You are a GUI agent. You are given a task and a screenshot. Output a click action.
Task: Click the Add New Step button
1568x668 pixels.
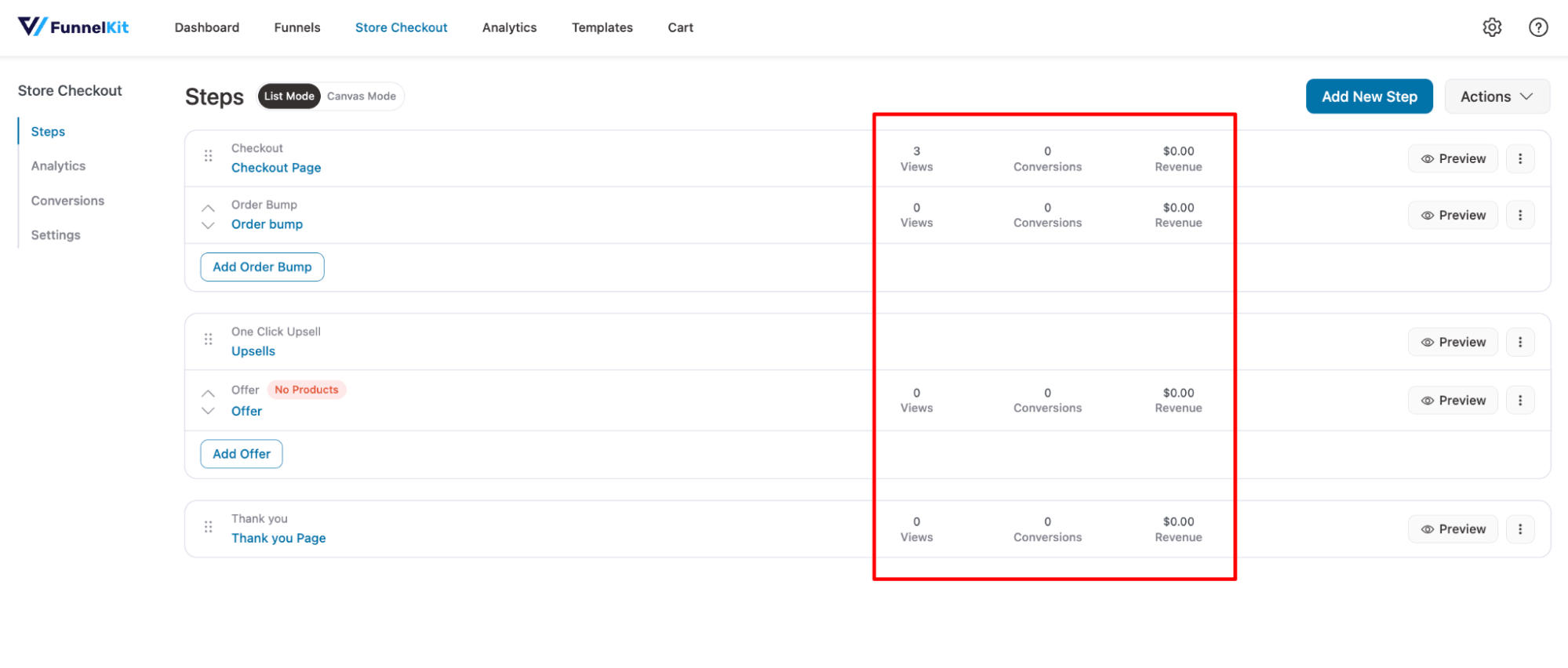[x=1370, y=96]
